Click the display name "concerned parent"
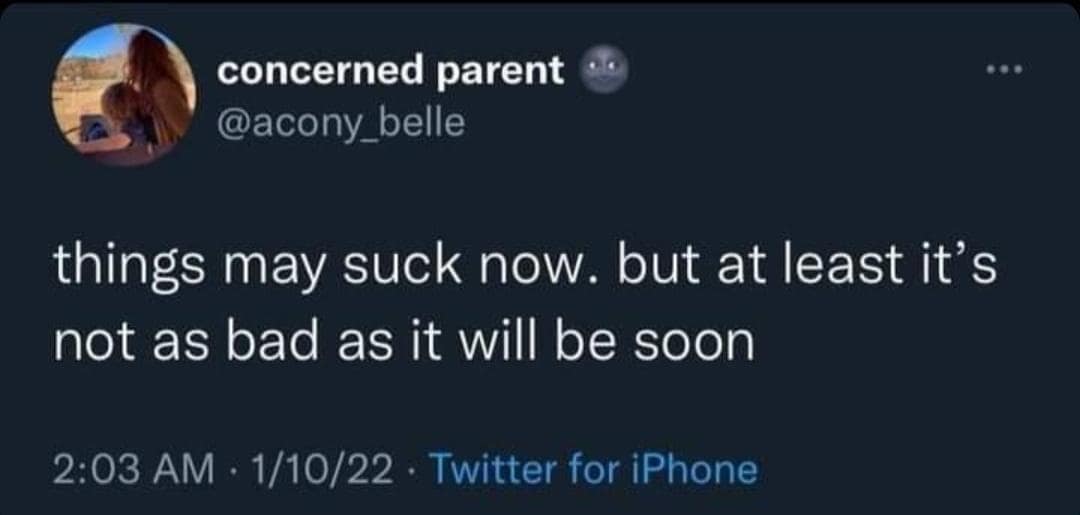Screen dimensions: 1080x515 point(390,71)
